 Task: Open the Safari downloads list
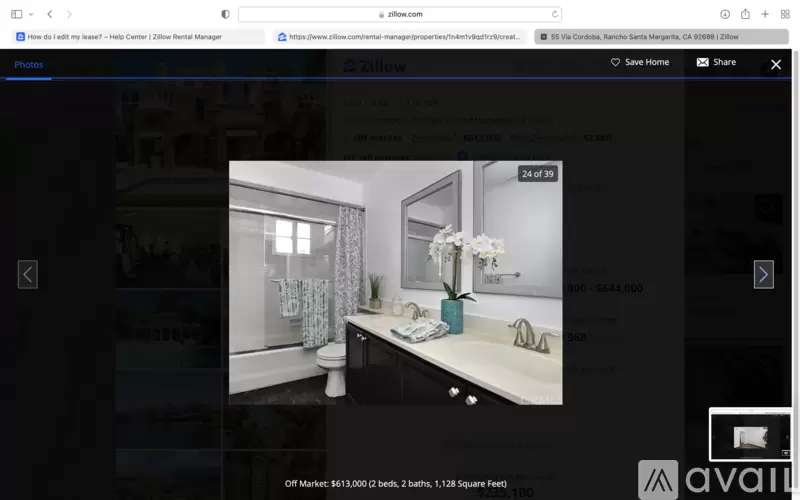point(724,14)
